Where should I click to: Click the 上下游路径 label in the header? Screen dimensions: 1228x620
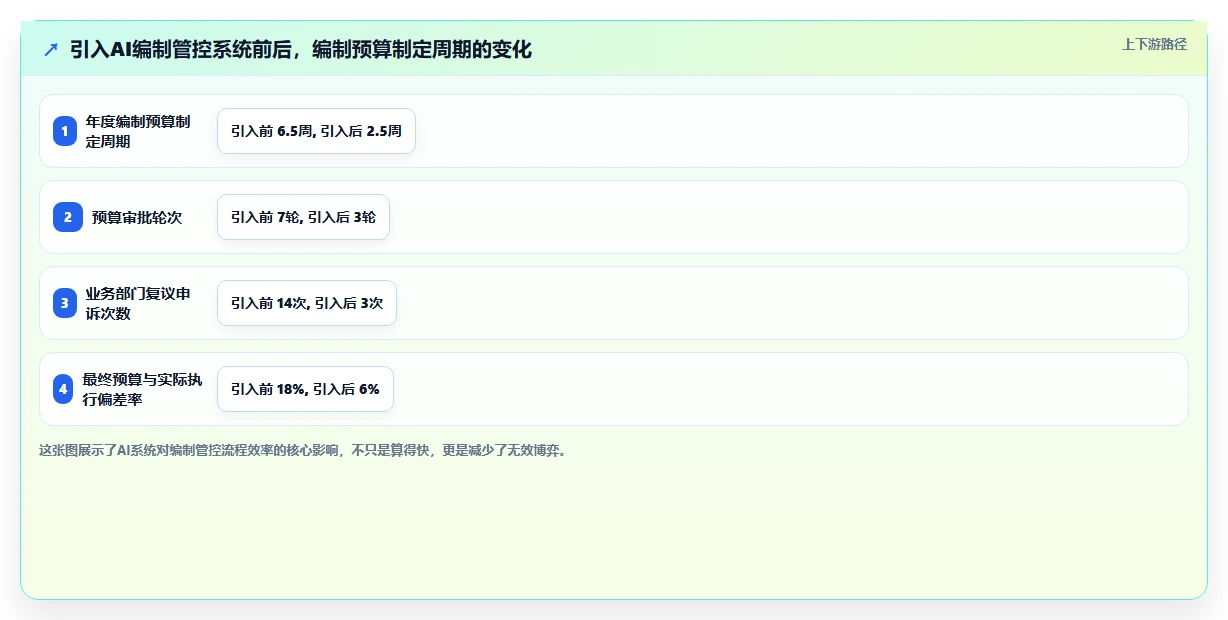(x=1154, y=44)
